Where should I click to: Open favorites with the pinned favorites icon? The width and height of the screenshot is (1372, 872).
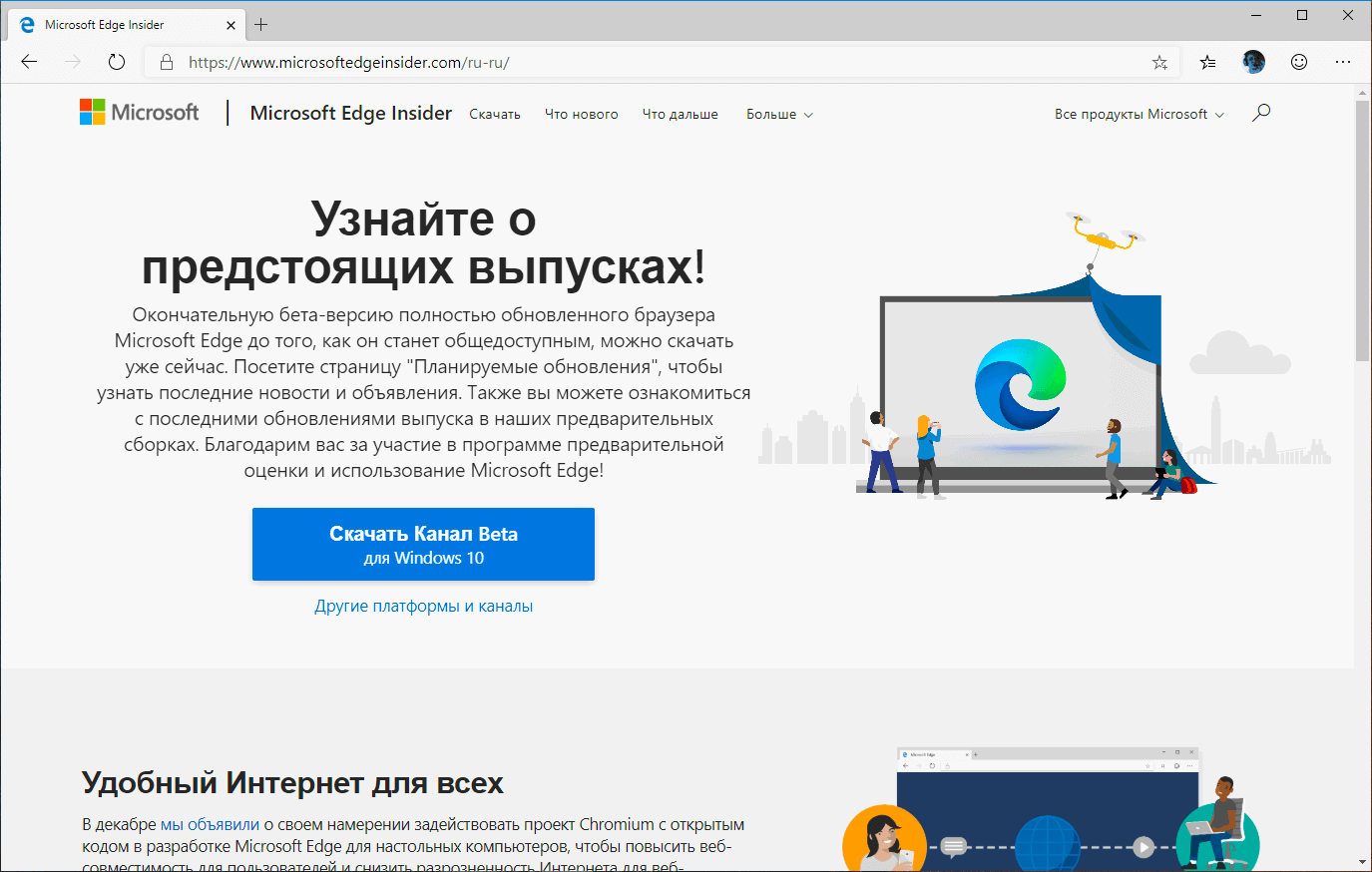click(1207, 61)
